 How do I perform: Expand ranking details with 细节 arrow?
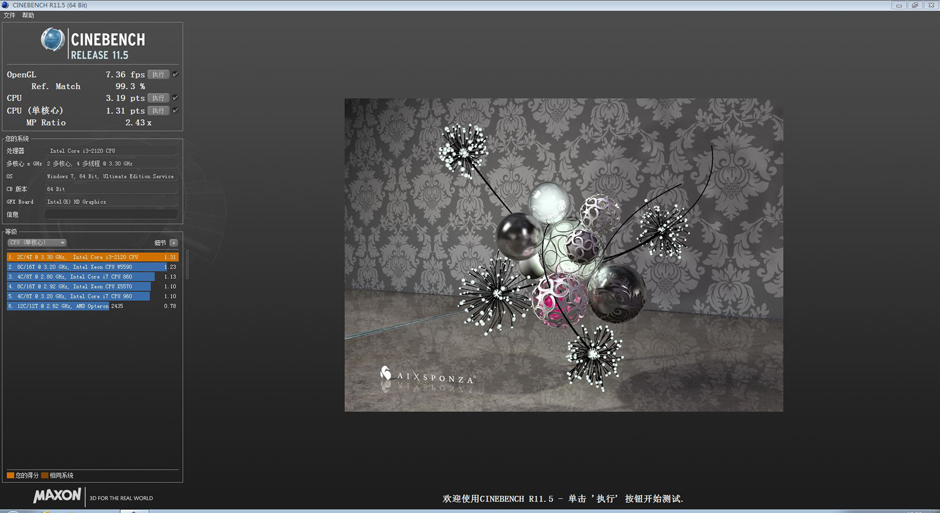click(x=173, y=243)
